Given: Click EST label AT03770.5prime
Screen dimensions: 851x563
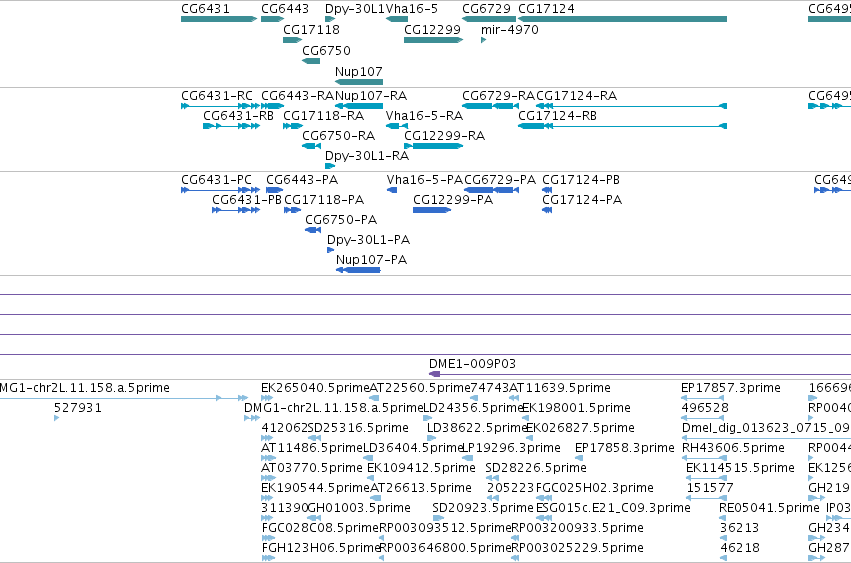Looking at the screenshot, I should click(312, 468).
